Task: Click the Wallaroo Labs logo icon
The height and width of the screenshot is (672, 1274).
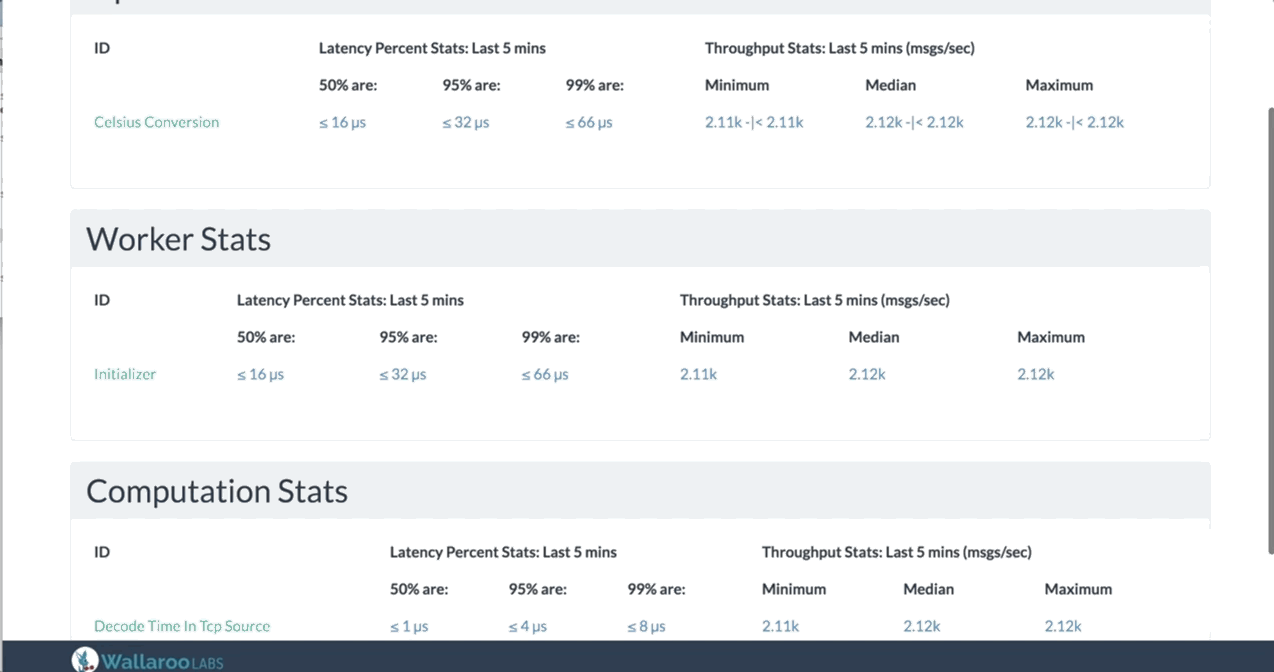Action: pyautogui.click(x=86, y=659)
